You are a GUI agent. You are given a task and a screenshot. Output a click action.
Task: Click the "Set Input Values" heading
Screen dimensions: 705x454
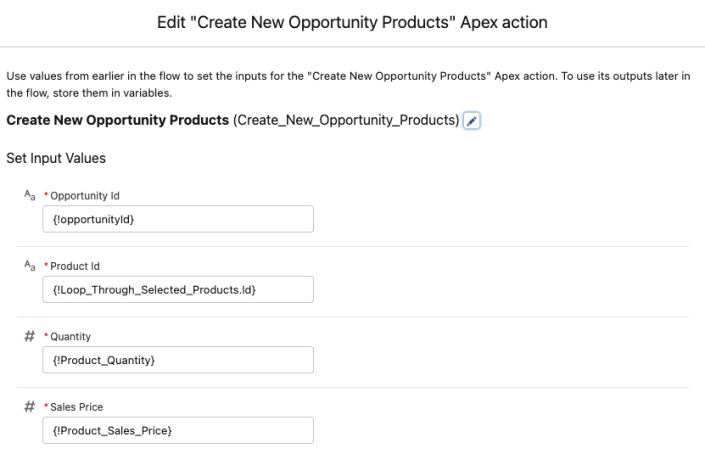[x=54, y=158]
